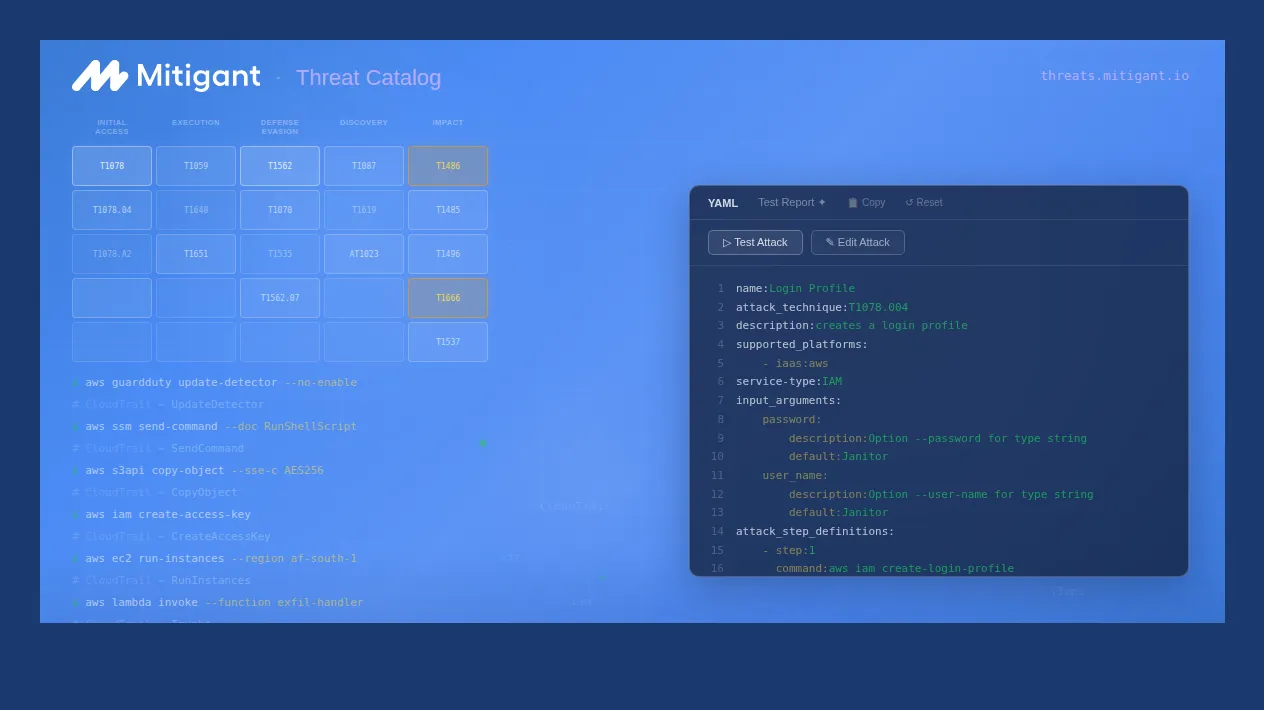The height and width of the screenshot is (710, 1264).
Task: Select technique tile T1078.A2
Action: pos(112,254)
